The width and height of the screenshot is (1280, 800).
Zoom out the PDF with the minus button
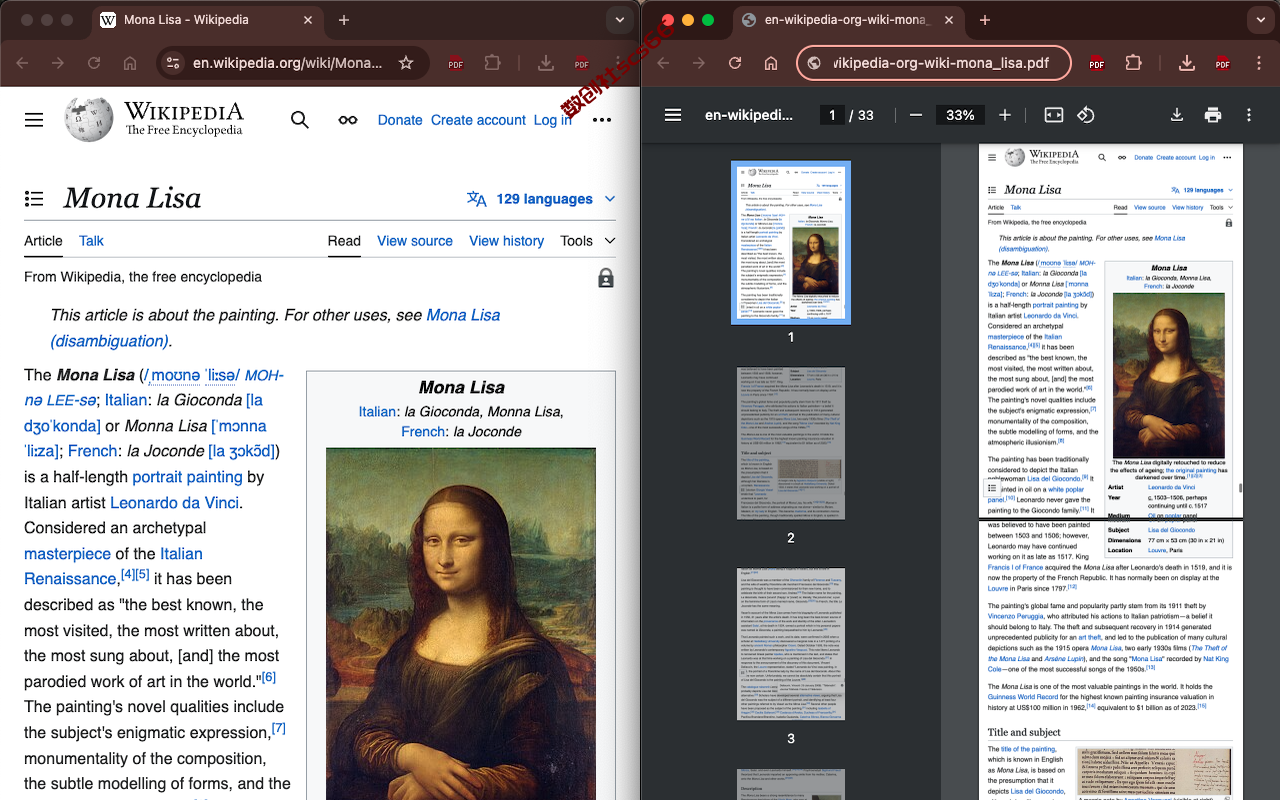tap(916, 115)
